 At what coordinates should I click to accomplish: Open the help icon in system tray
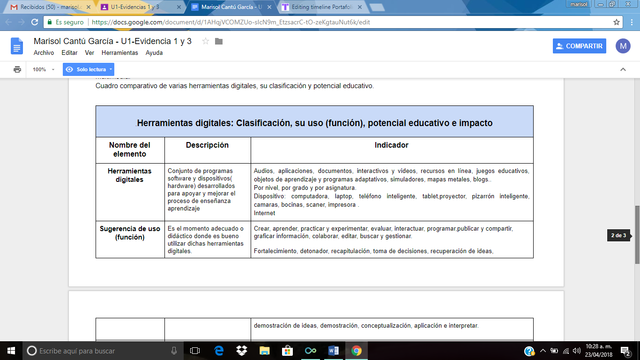(529, 351)
